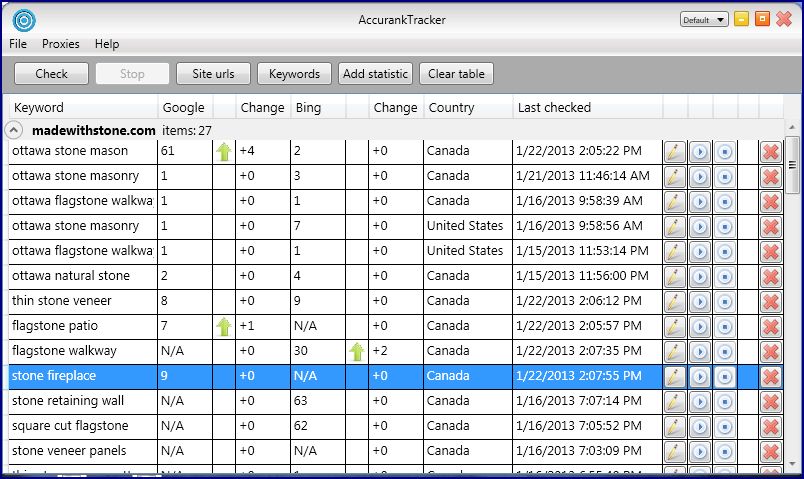Stop check for 'thin stone veneer'
The height and width of the screenshot is (479, 804).
[725, 302]
